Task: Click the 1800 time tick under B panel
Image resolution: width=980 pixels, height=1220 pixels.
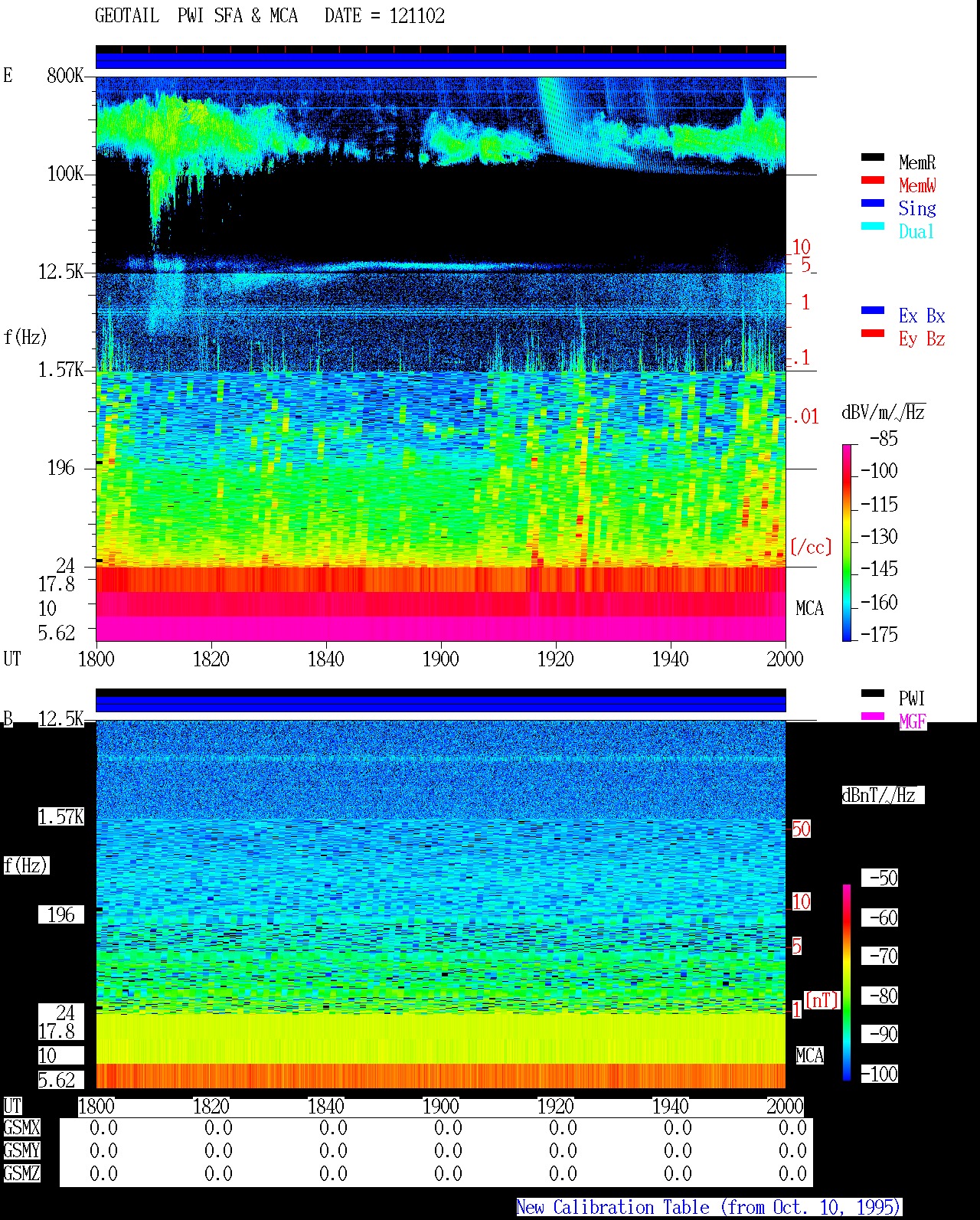Action: 96,1106
